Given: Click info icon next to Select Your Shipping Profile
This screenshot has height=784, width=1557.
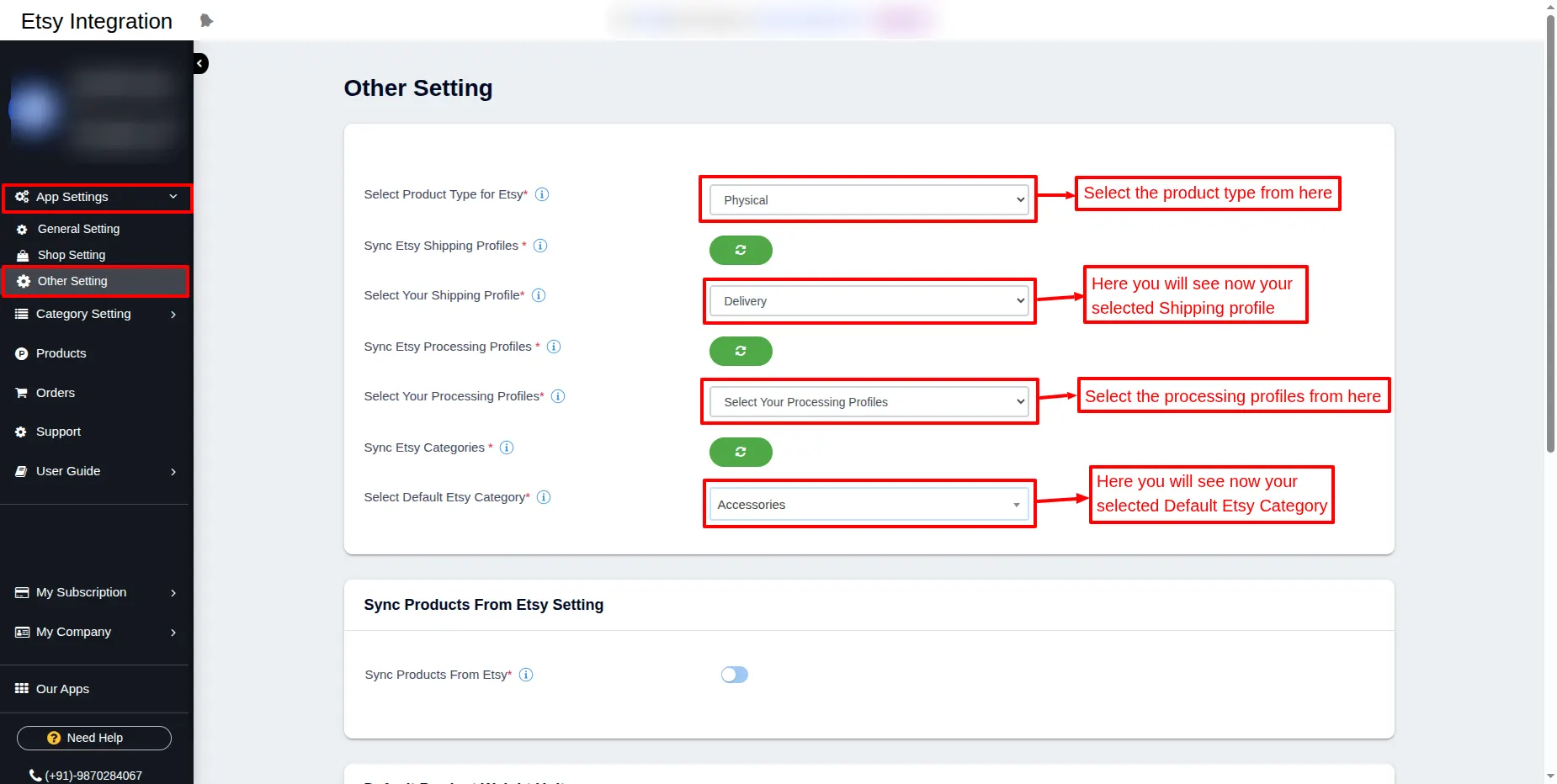Looking at the screenshot, I should click(x=539, y=295).
